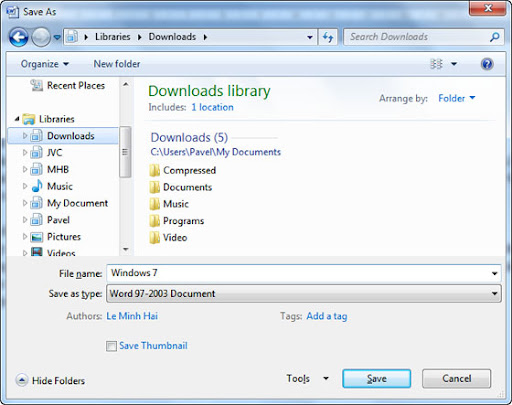The image size is (512, 405).
Task: Click the Hide Folders label
Action: coord(58,380)
